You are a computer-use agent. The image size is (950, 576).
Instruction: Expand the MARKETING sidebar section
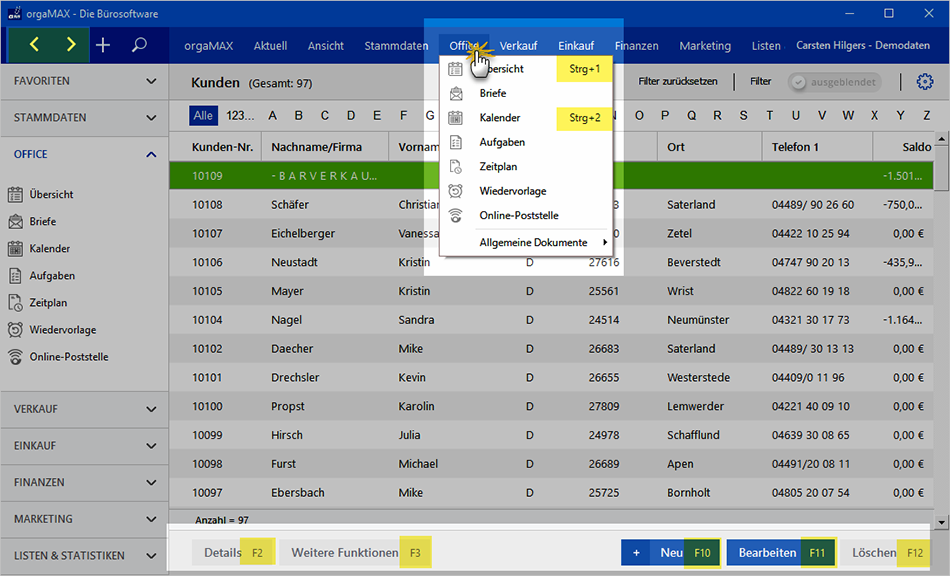pyautogui.click(x=84, y=519)
